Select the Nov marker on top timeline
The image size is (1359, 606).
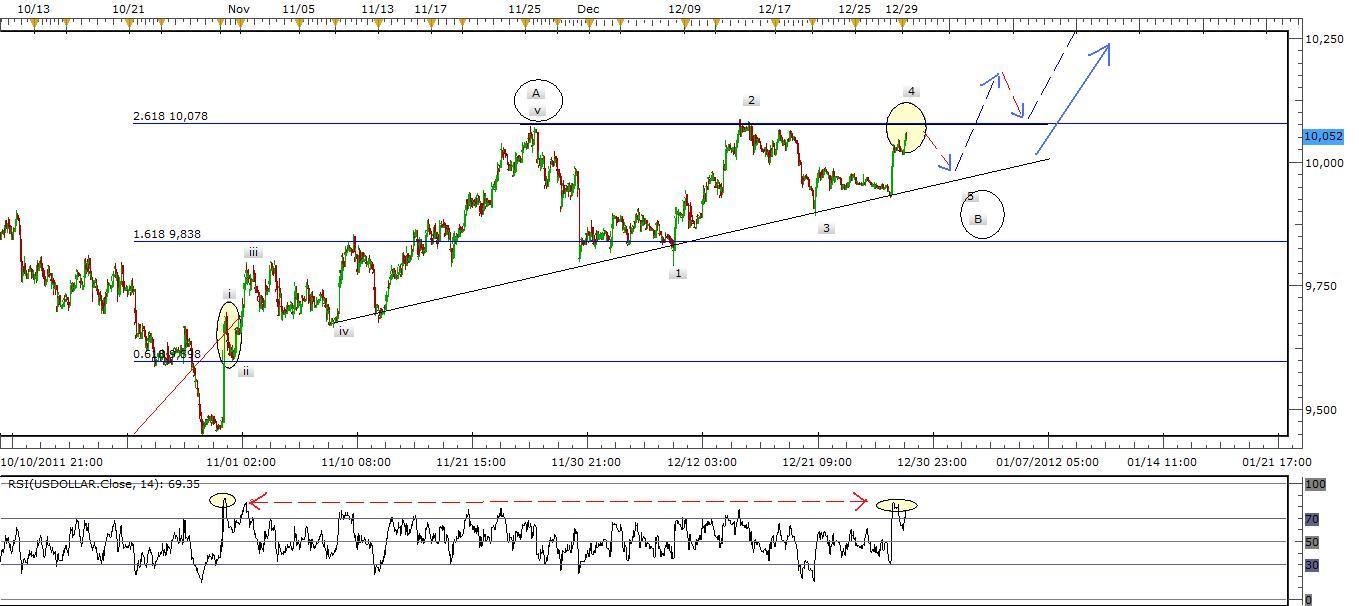click(238, 9)
